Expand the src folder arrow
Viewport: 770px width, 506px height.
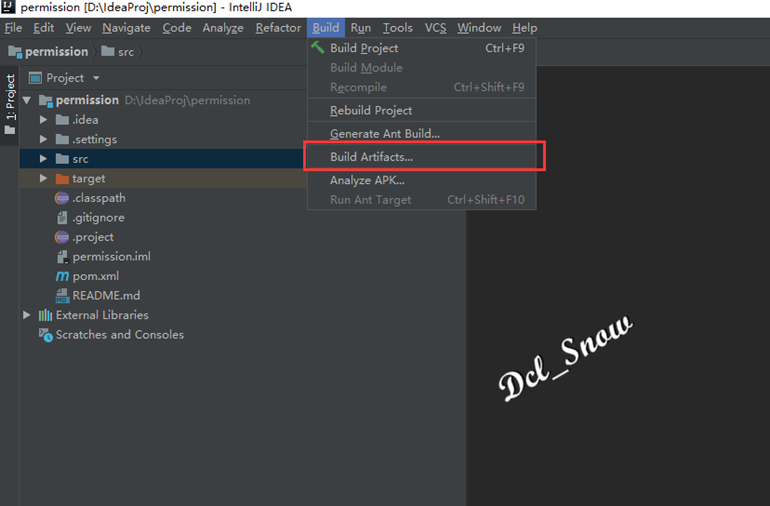[x=43, y=159]
